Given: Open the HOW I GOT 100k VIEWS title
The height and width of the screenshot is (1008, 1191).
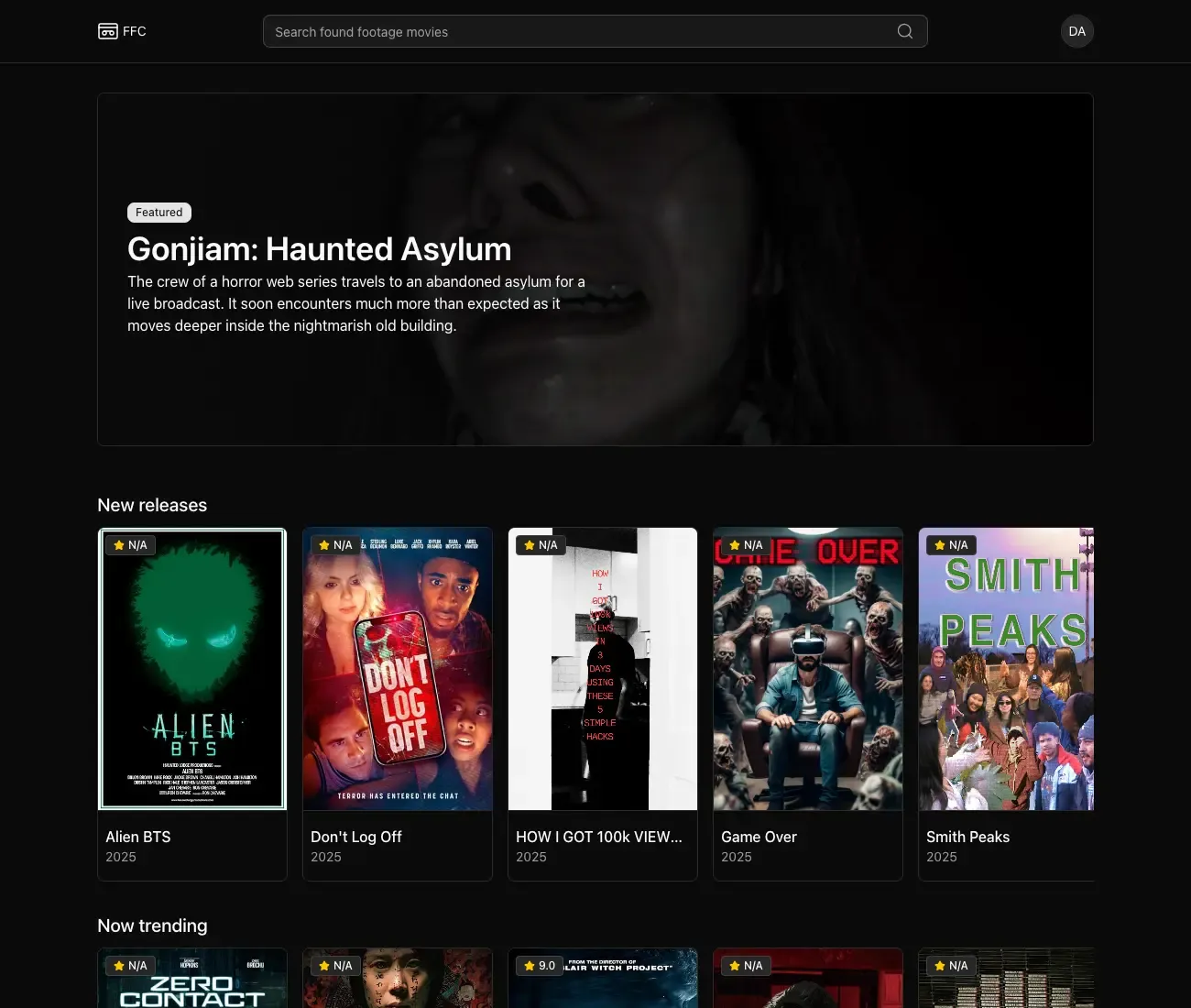Looking at the screenshot, I should point(598,837).
